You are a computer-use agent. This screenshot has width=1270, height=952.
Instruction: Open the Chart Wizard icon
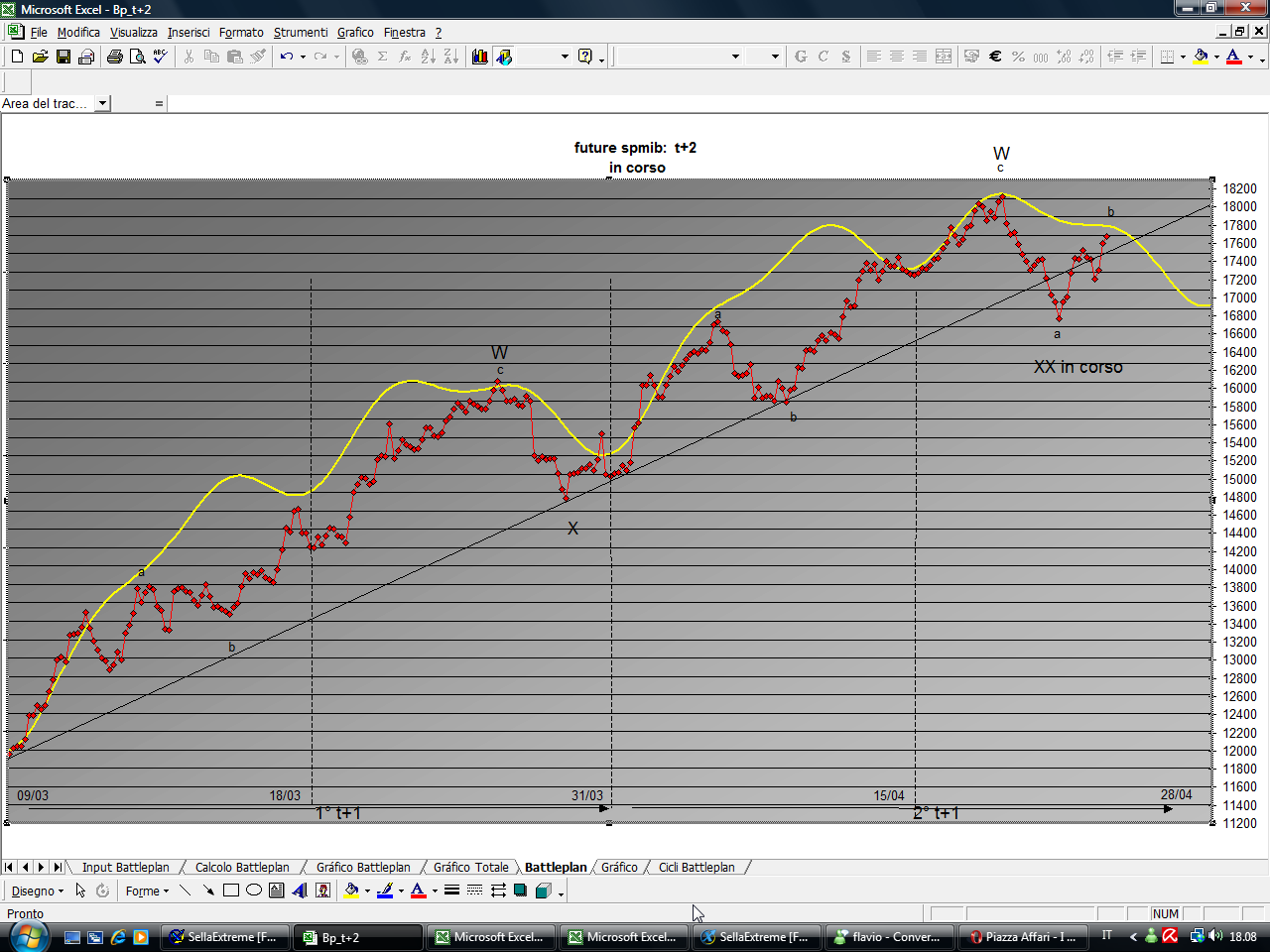coord(480,57)
